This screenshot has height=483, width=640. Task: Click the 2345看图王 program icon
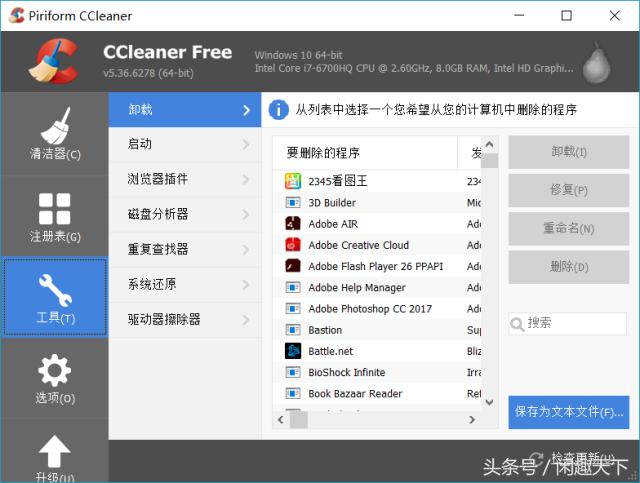(293, 181)
